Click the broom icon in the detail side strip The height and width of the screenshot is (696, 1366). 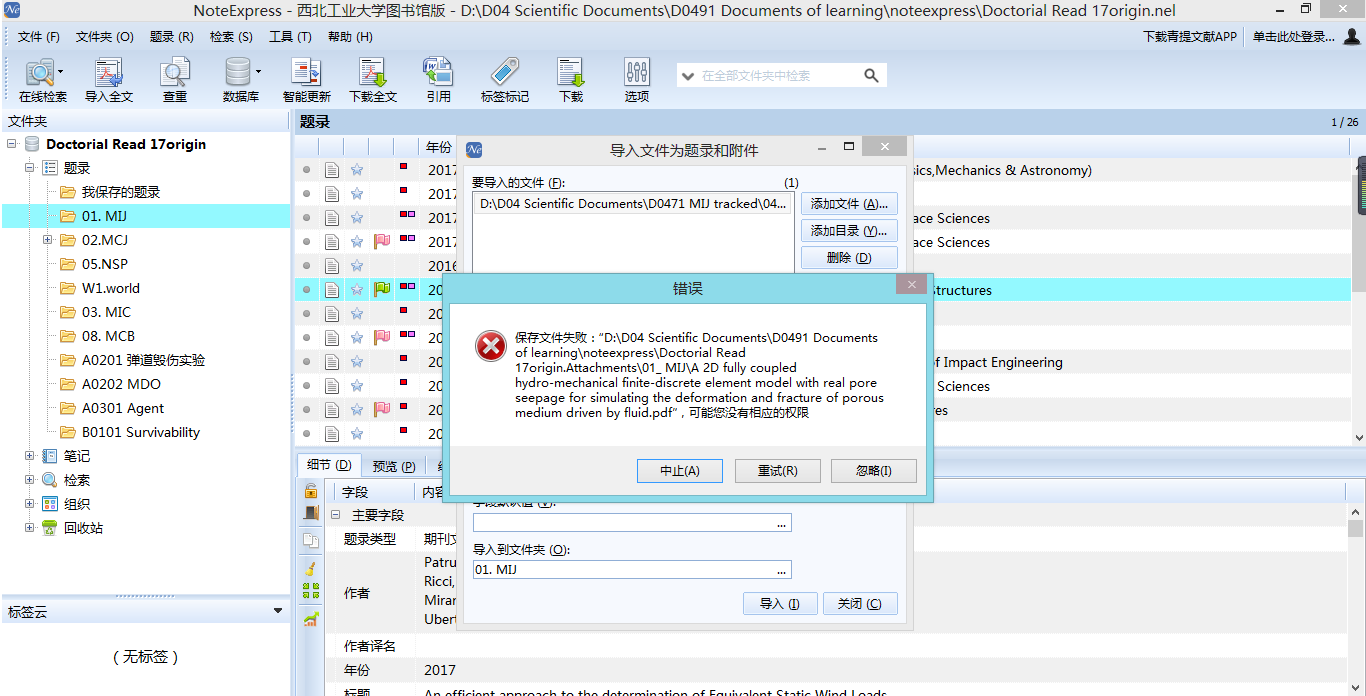pos(311,567)
